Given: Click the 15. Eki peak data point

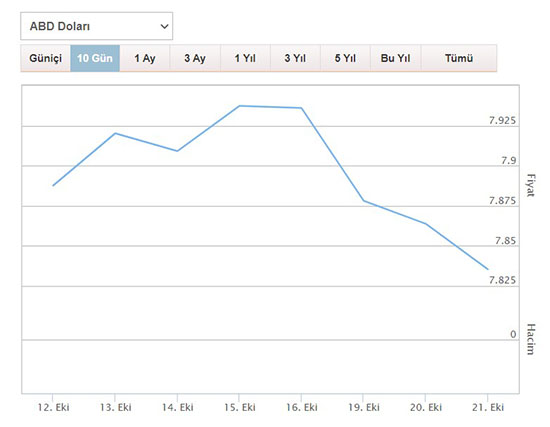Looking at the screenshot, I should tap(240, 106).
